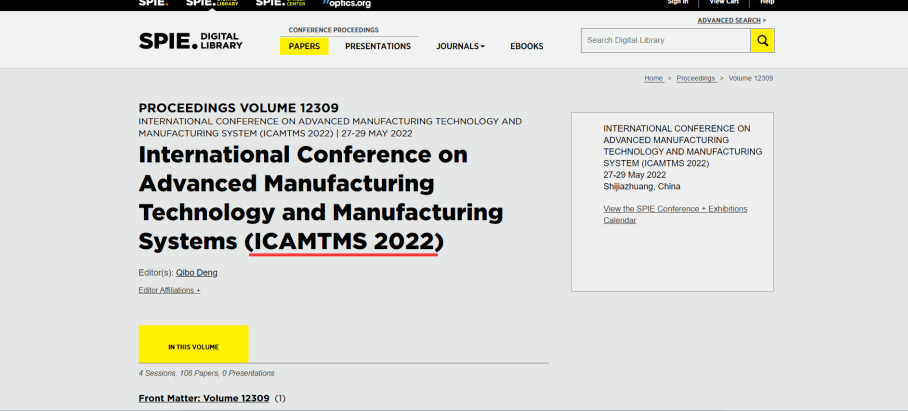908x411 pixels.
Task: Open editor Qibo Deng's profile
Action: (x=196, y=272)
